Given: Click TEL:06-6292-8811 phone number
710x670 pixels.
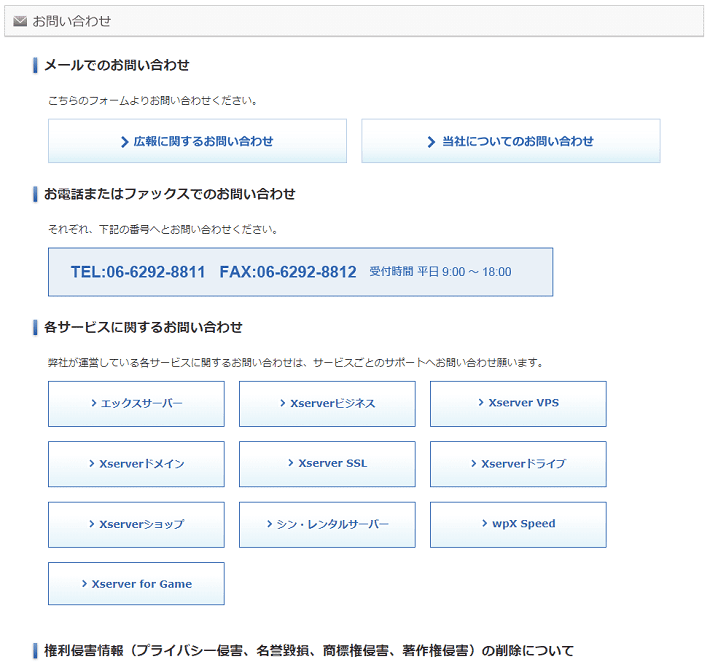Looking at the screenshot, I should pos(138,272).
